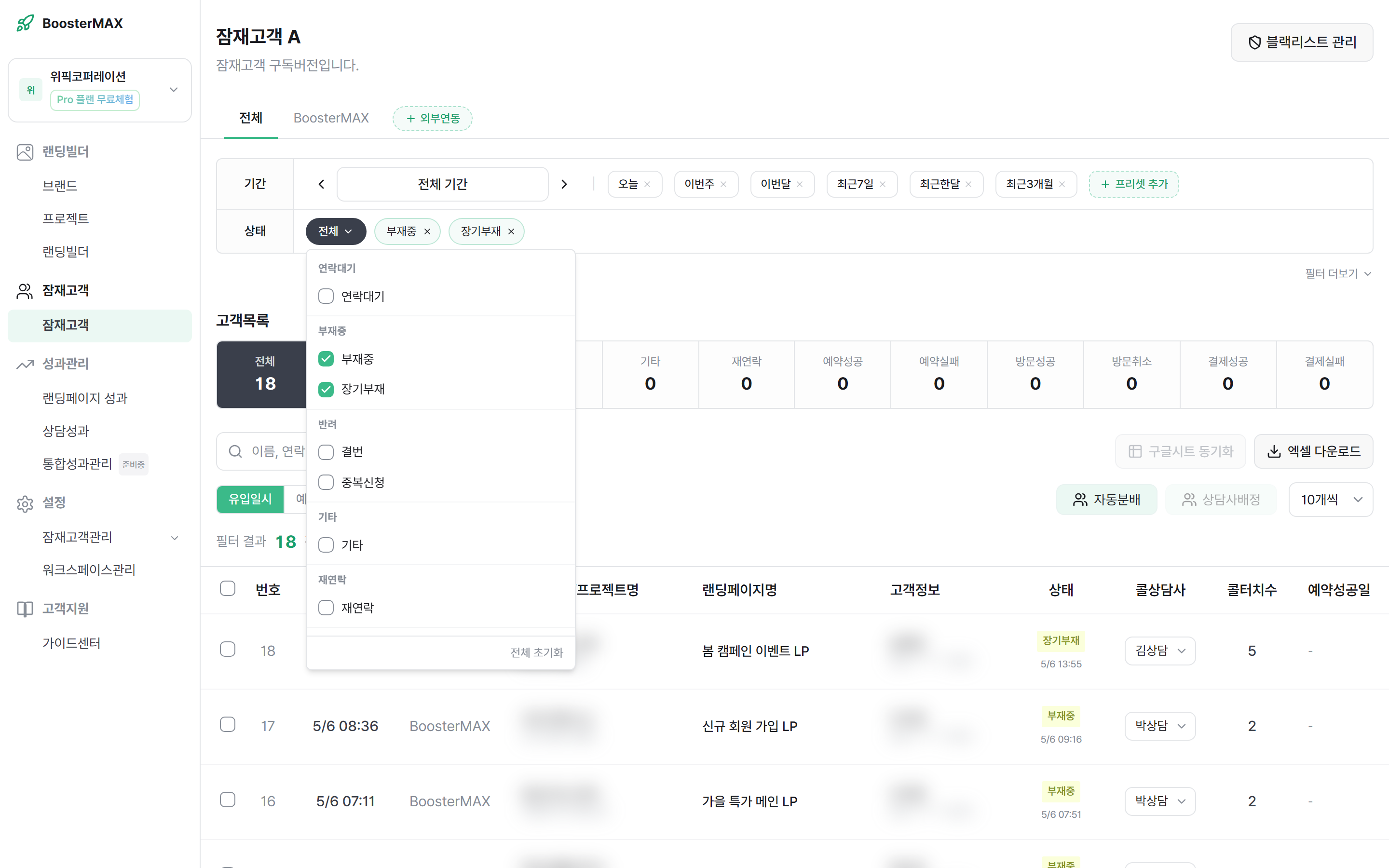Click the 유입일시 sort button

250,500
